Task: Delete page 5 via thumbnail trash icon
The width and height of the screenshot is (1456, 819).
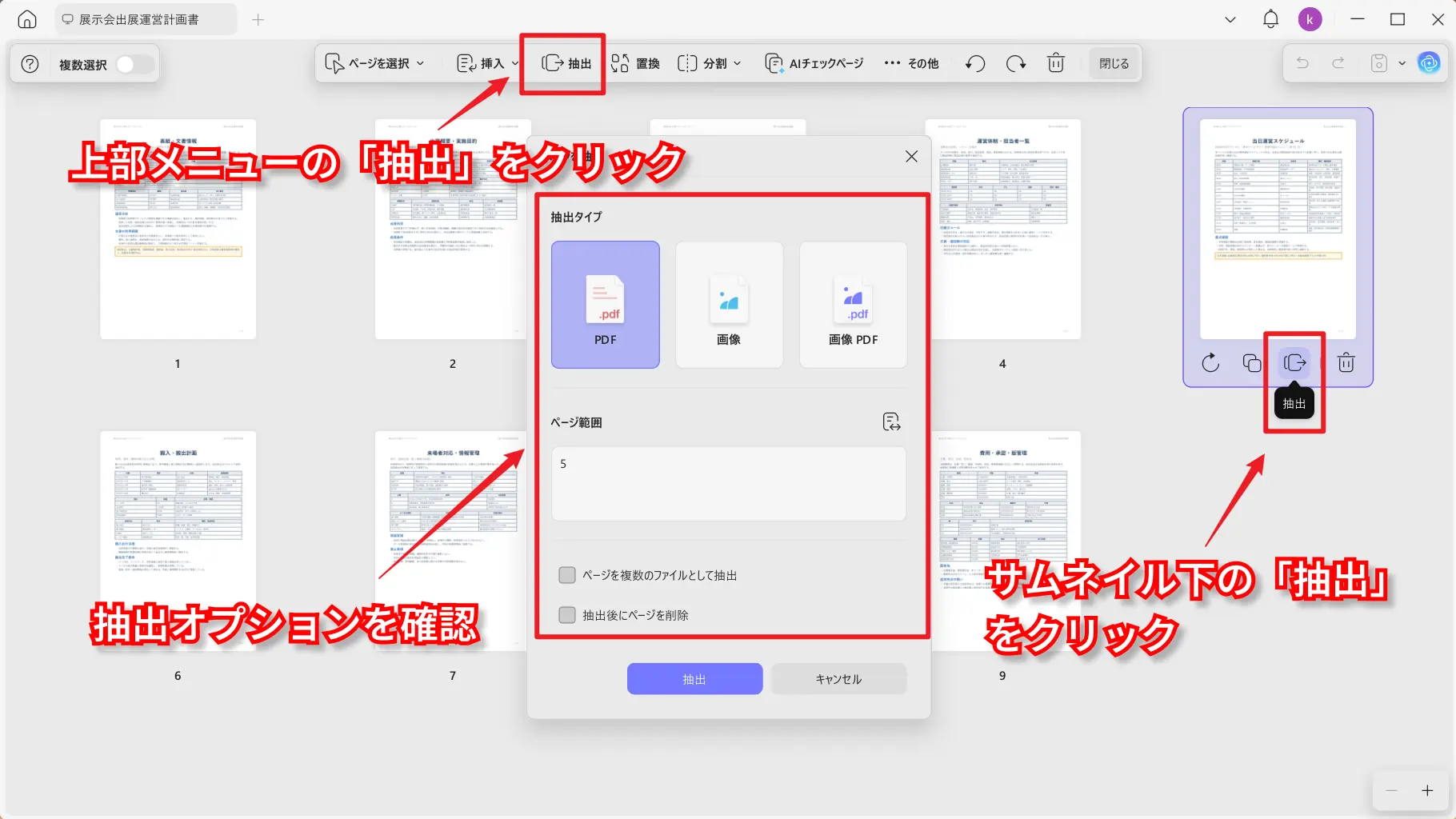Action: (x=1346, y=363)
